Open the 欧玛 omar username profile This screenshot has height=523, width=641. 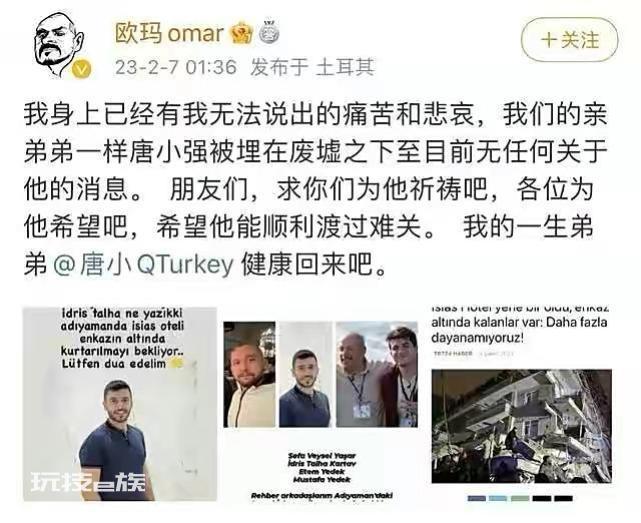point(169,34)
